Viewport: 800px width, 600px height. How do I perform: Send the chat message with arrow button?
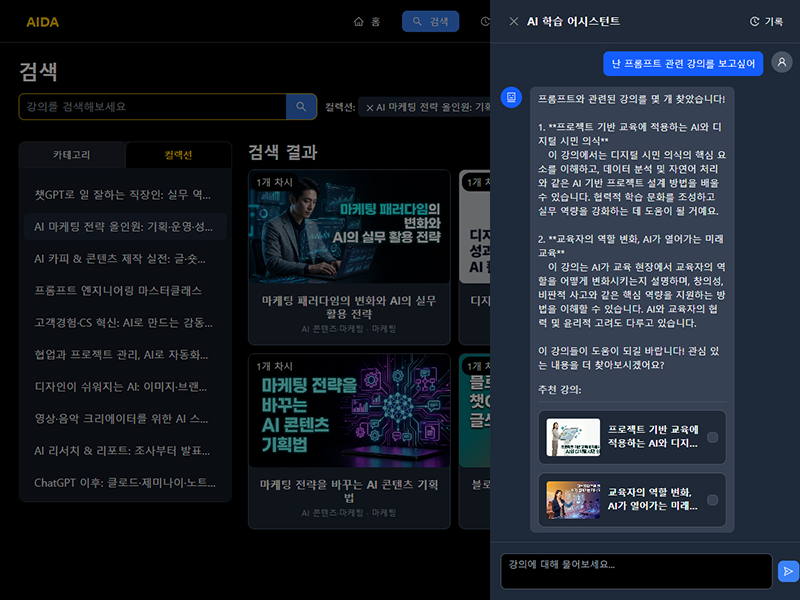tap(788, 571)
